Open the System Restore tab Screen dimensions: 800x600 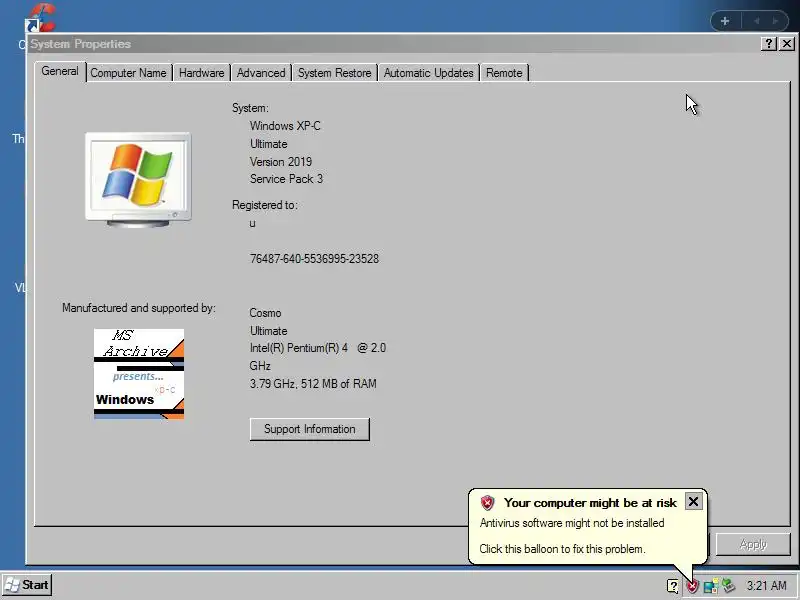[x=335, y=73]
